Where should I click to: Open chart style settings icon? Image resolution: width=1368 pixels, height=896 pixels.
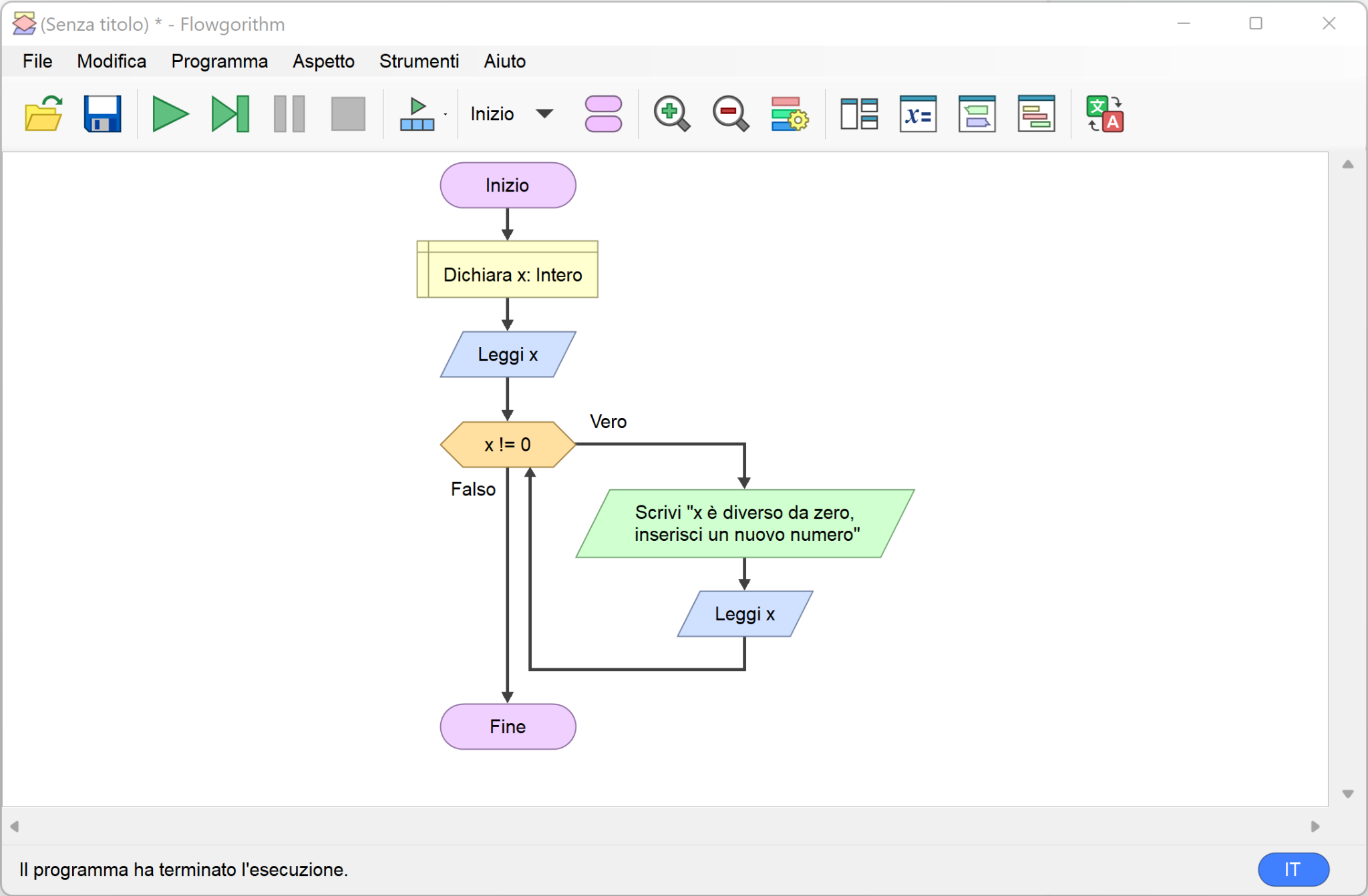pyautogui.click(x=789, y=114)
